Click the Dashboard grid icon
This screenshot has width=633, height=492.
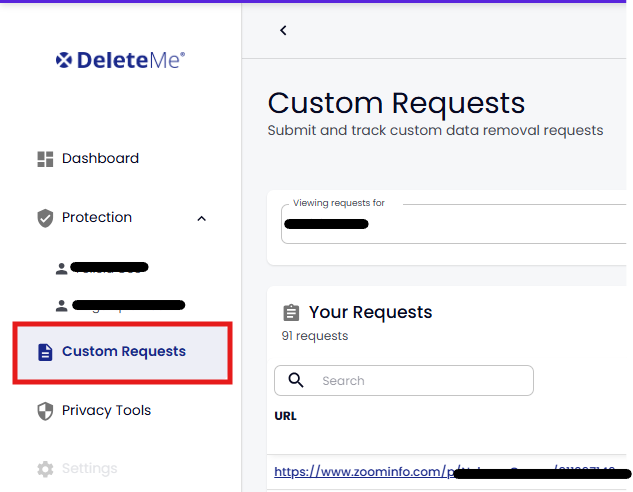click(x=45, y=159)
